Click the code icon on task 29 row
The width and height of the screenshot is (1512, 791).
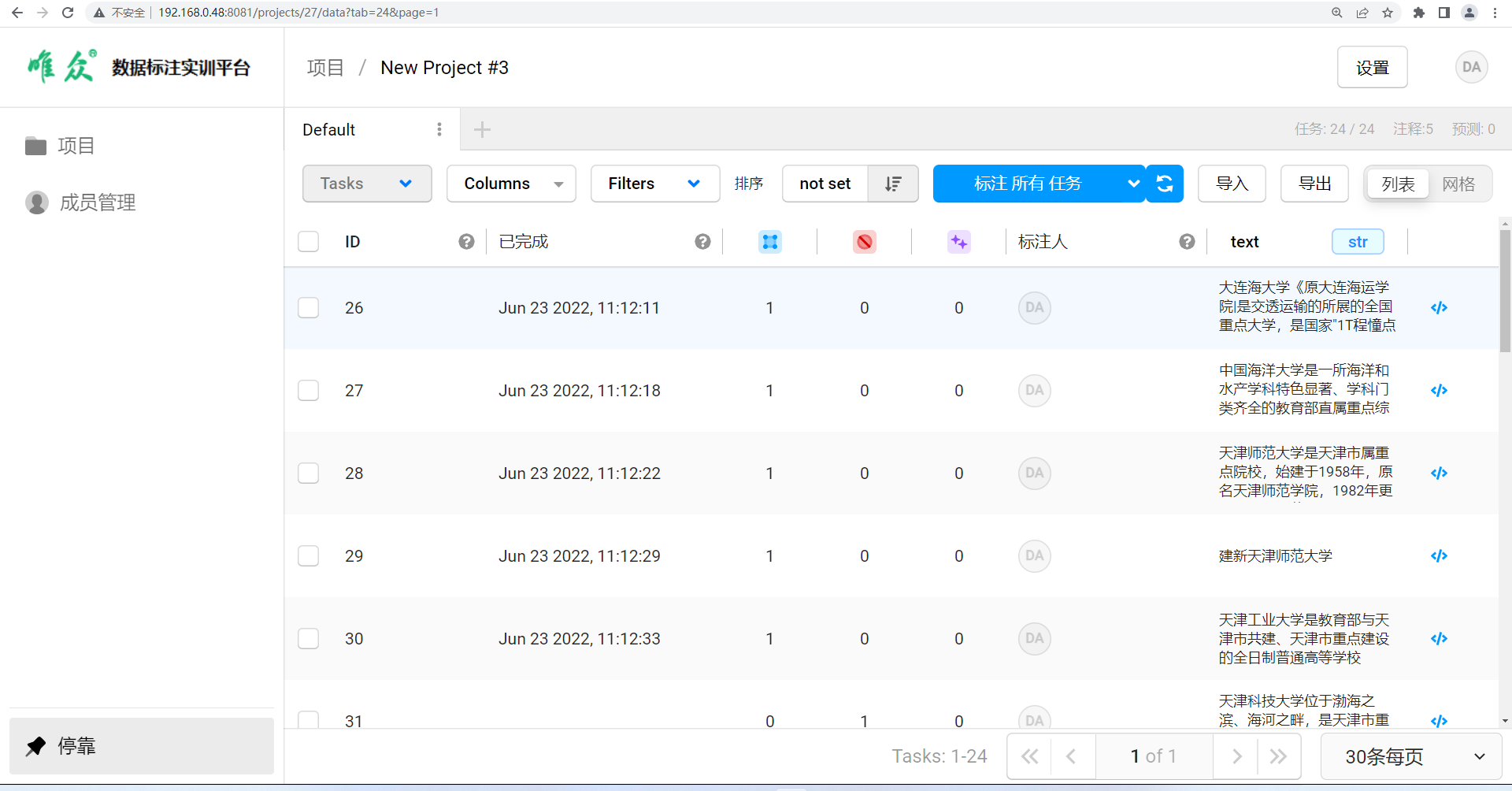coord(1439,556)
